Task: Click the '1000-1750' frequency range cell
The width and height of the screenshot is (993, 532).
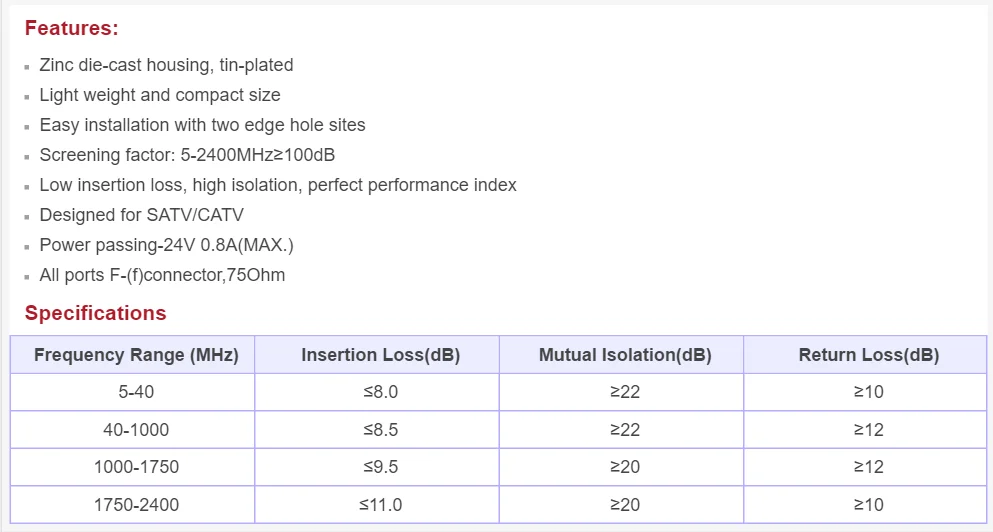Action: click(x=136, y=467)
